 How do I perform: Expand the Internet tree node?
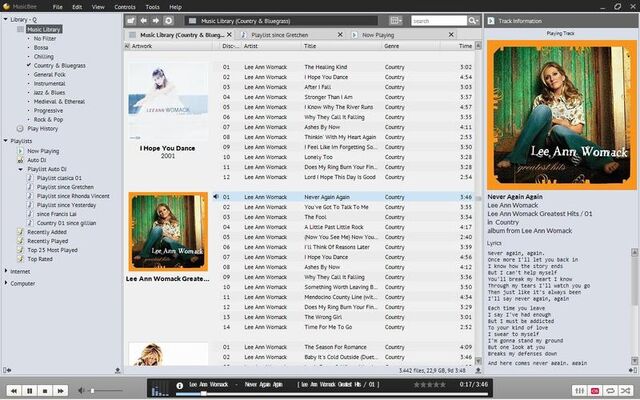(x=5, y=271)
